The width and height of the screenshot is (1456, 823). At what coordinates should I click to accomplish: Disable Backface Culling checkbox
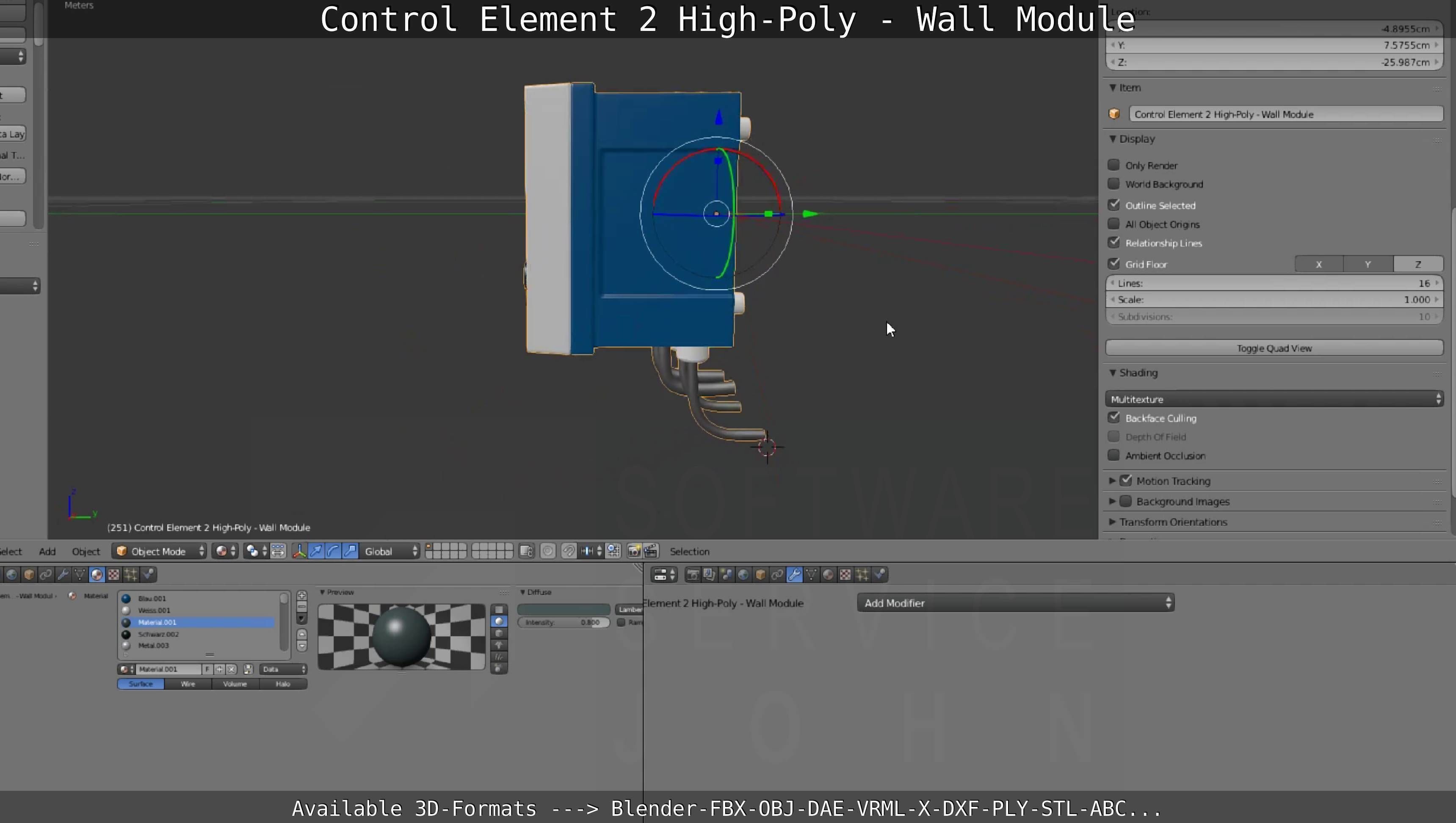click(x=1113, y=418)
